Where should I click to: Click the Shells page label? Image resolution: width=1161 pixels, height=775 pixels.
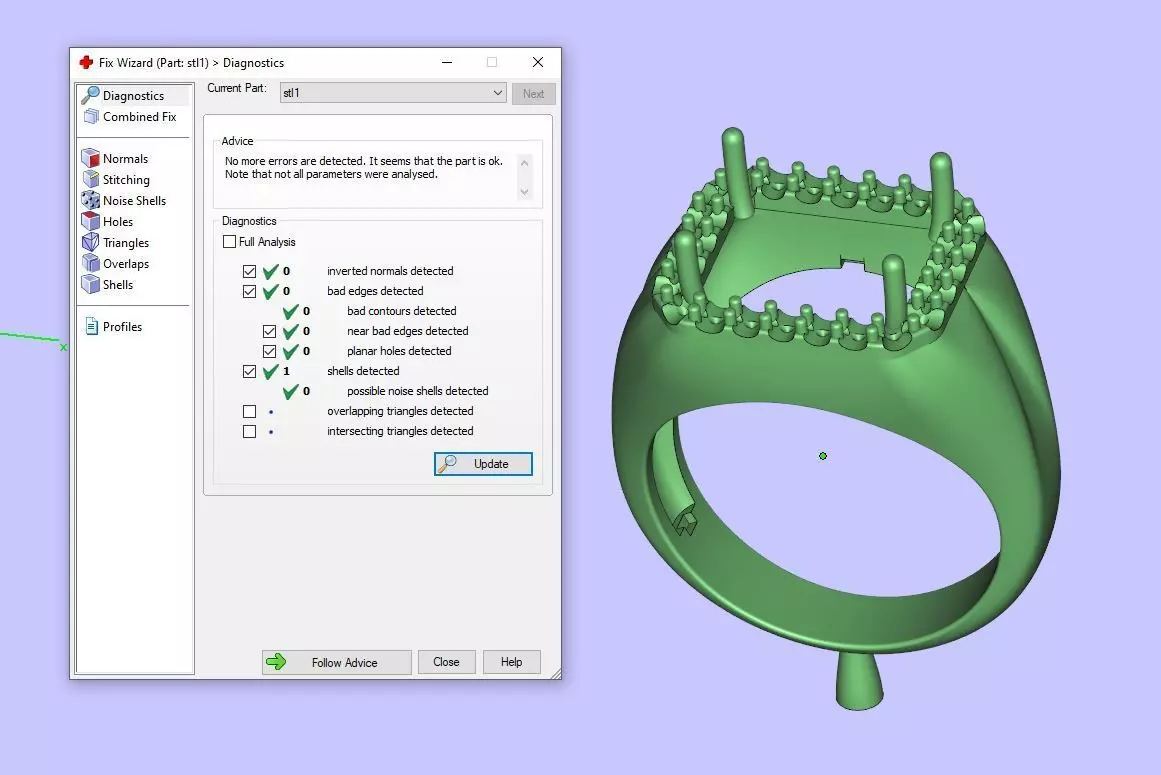coord(118,284)
